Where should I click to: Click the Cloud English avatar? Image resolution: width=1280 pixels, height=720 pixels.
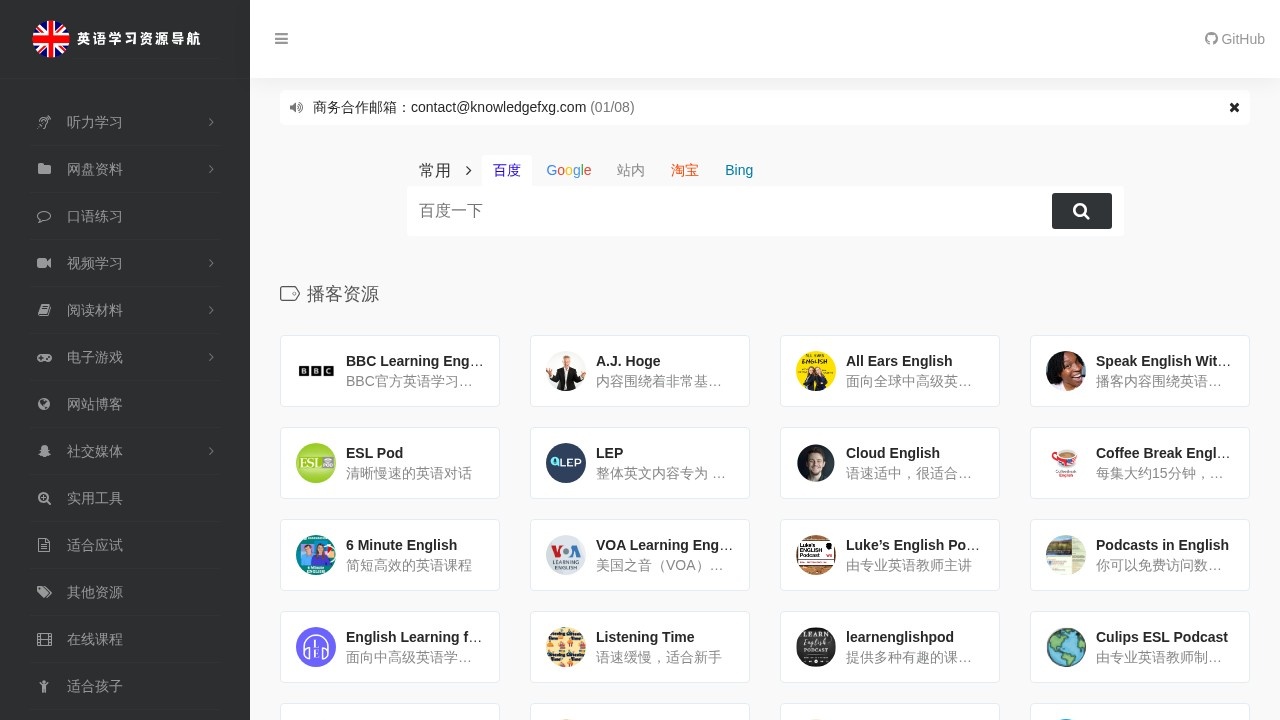click(x=816, y=463)
